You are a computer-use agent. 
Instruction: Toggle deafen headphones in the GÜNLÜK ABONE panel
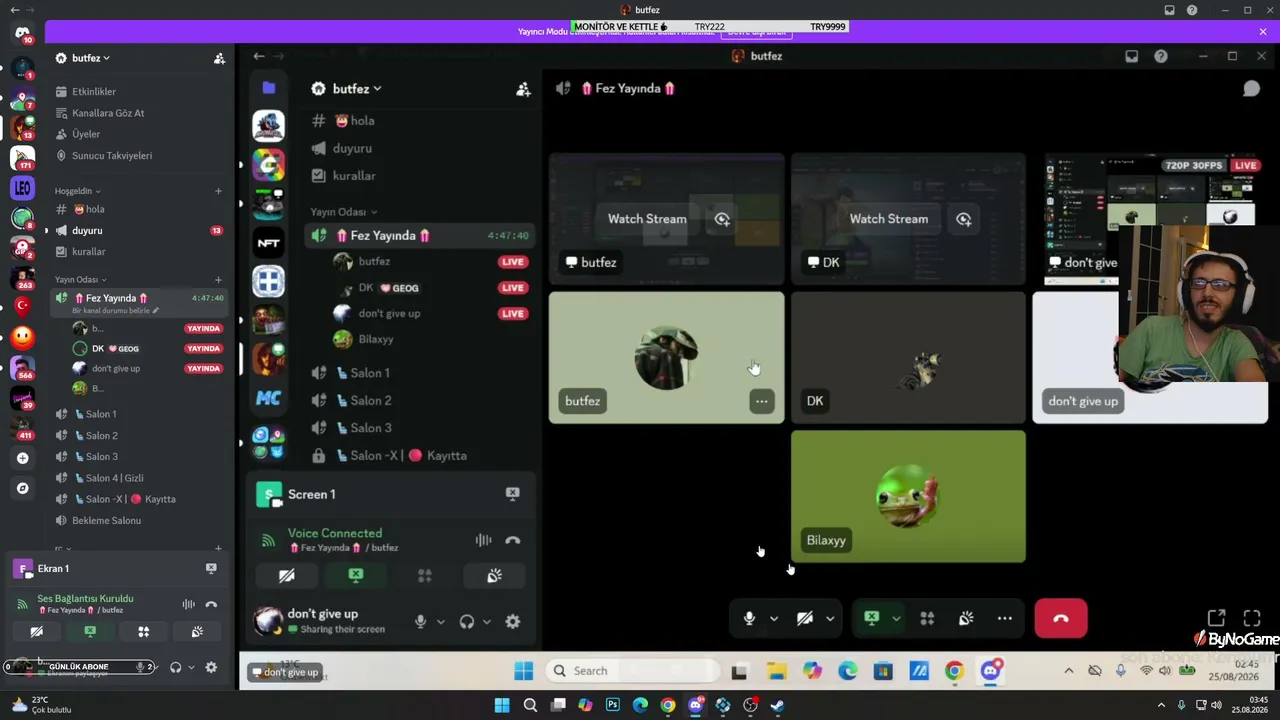(x=176, y=667)
